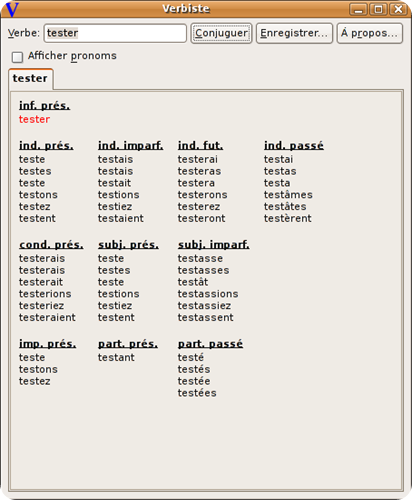Screen dimensions: 412x500
Task: Click the 'ind. prés.' heading
Action: pyautogui.click(x=46, y=146)
